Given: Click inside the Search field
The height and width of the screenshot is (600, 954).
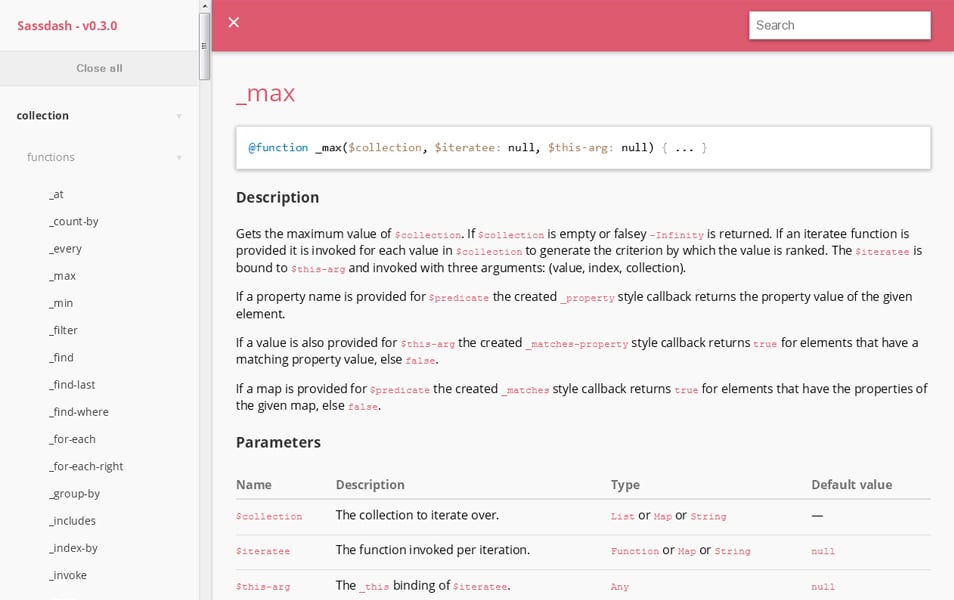Looking at the screenshot, I should pyautogui.click(x=838, y=25).
